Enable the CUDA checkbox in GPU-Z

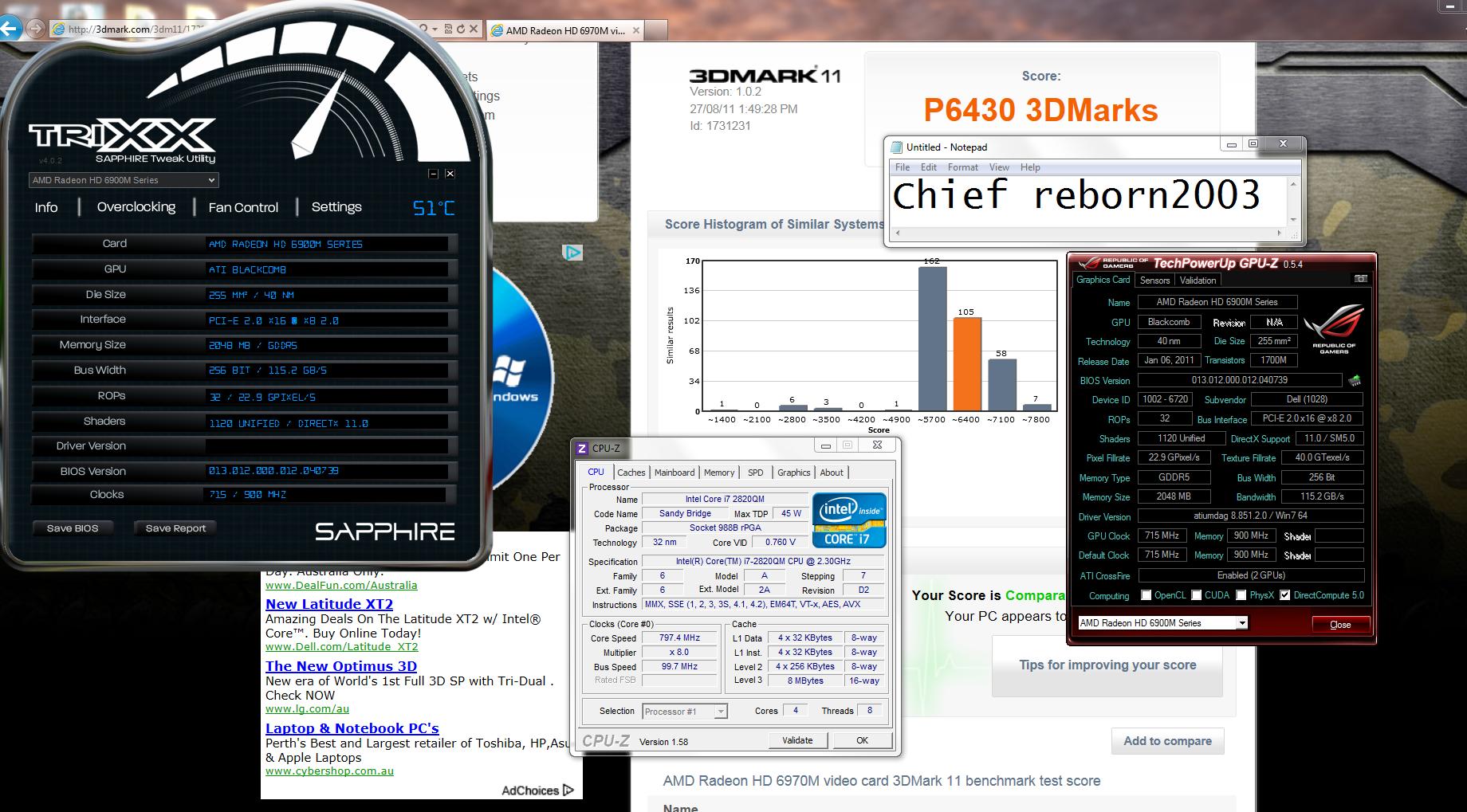pyautogui.click(x=1195, y=595)
